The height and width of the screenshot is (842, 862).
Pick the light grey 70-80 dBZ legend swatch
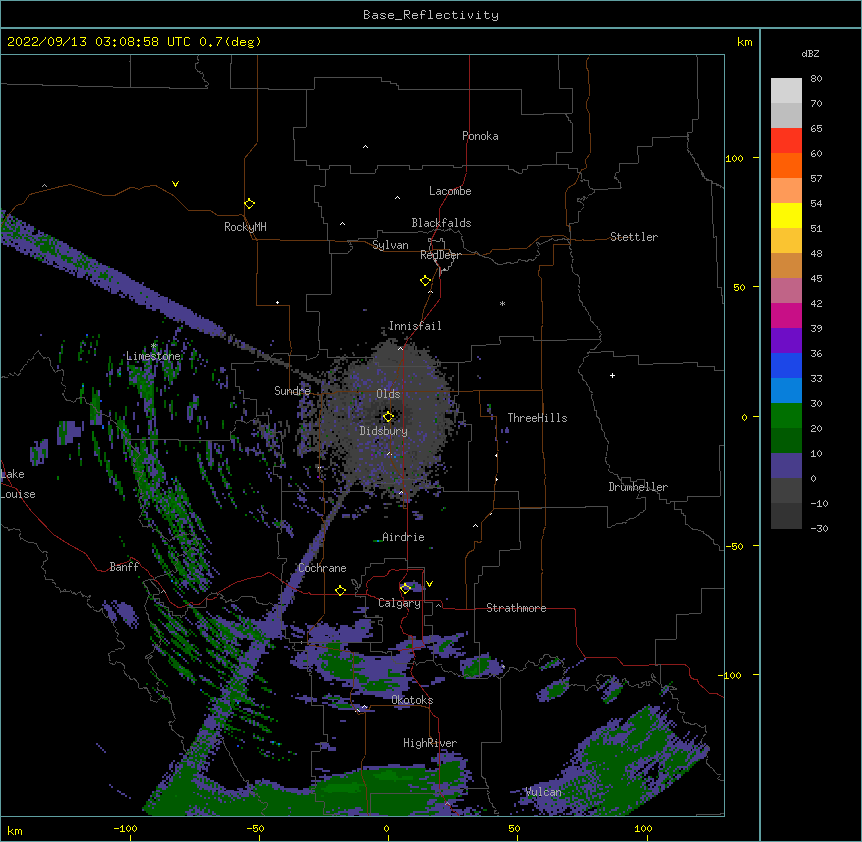pos(786,91)
